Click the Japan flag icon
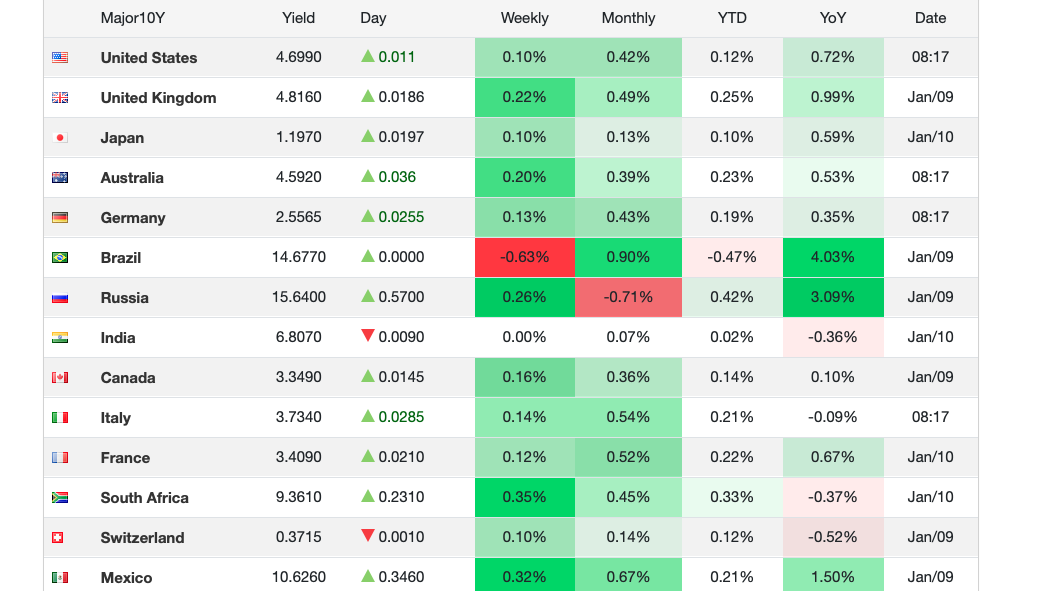 (60, 138)
